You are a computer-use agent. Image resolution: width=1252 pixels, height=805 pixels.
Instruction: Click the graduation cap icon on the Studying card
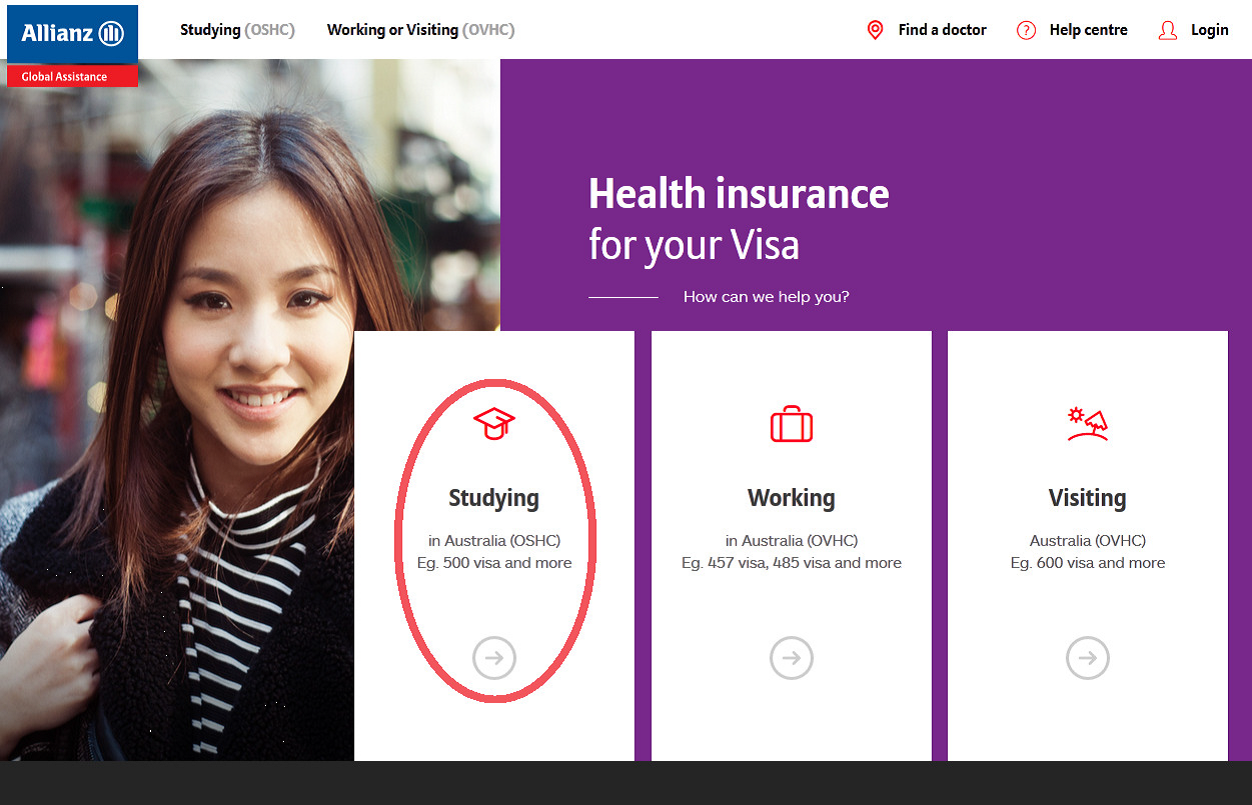coord(494,423)
